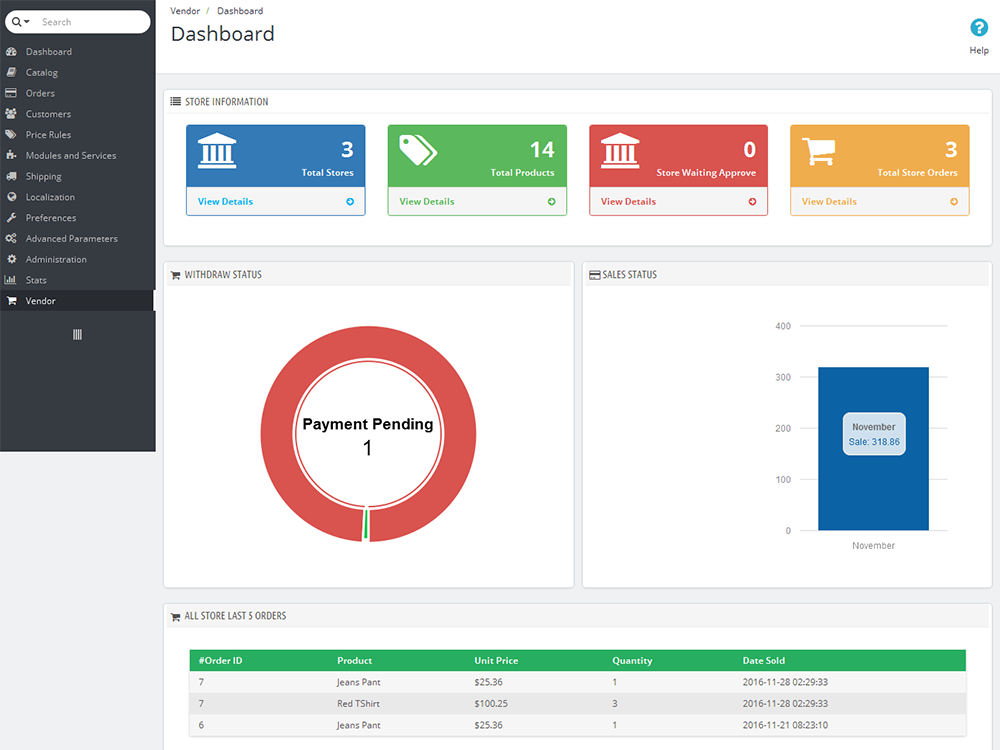Screen dimensions: 1000x750
Task: Click the Sales Status panel heading
Action: tap(629, 275)
